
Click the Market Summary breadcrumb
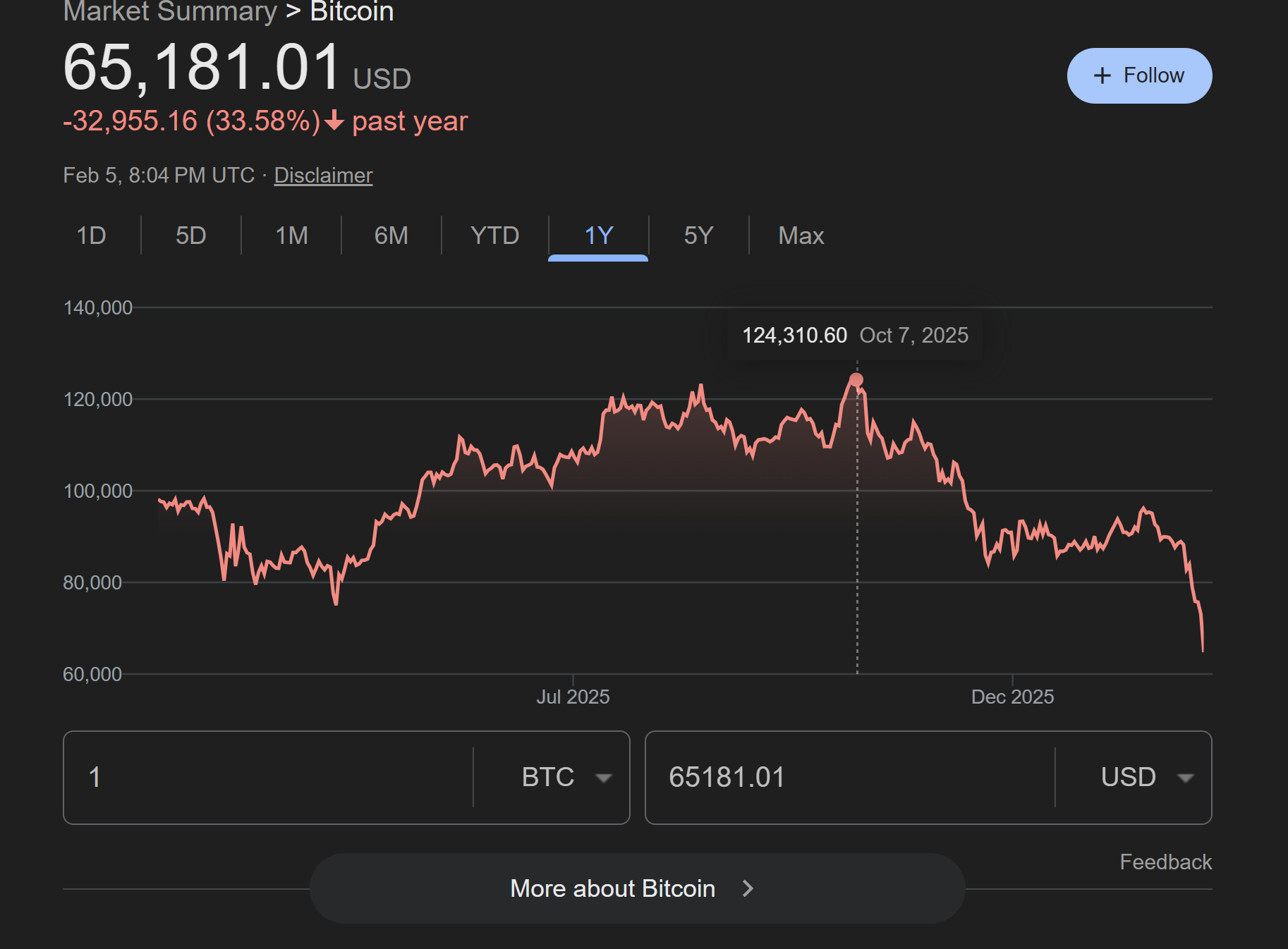pyautogui.click(x=170, y=11)
